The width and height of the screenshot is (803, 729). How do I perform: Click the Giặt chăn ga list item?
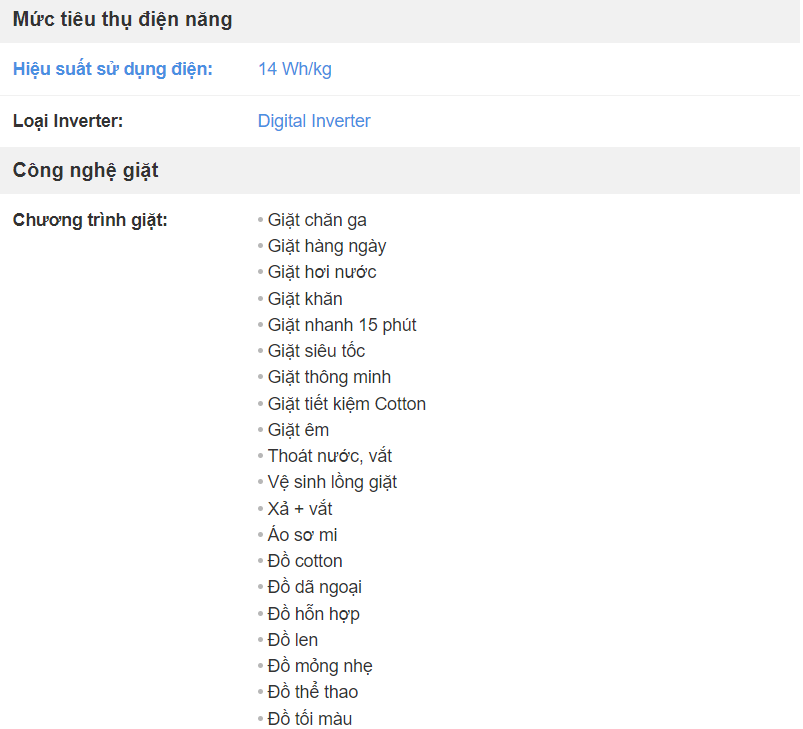317,220
